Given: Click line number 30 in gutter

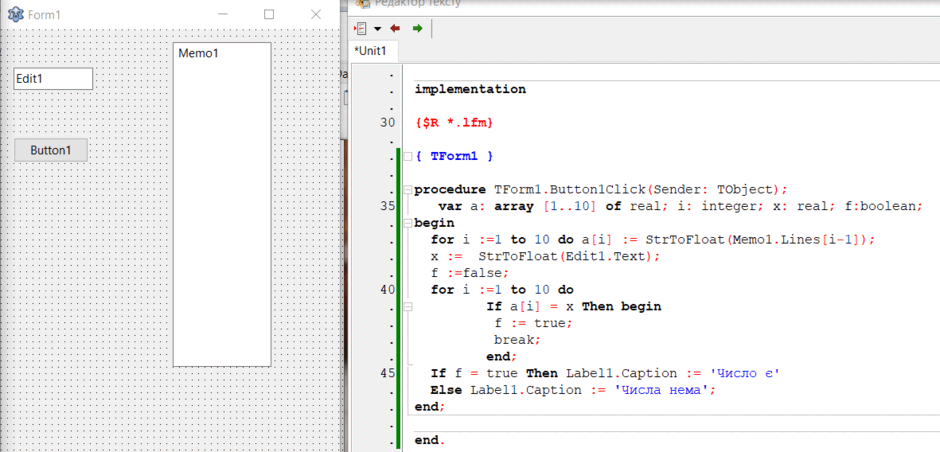Looking at the screenshot, I should point(387,123).
